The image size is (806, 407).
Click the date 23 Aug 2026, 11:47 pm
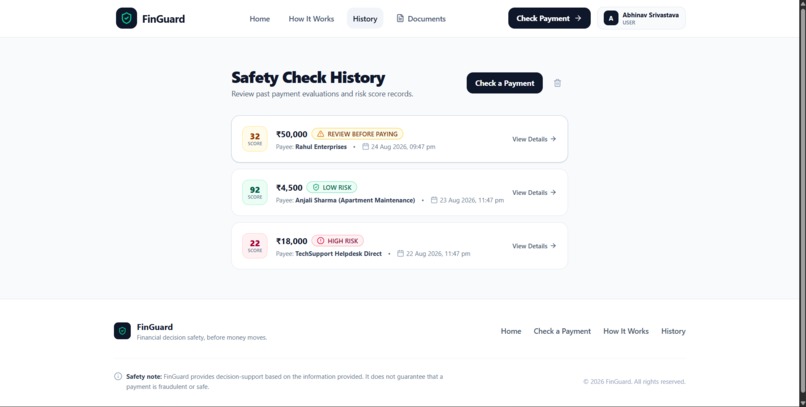(x=471, y=200)
